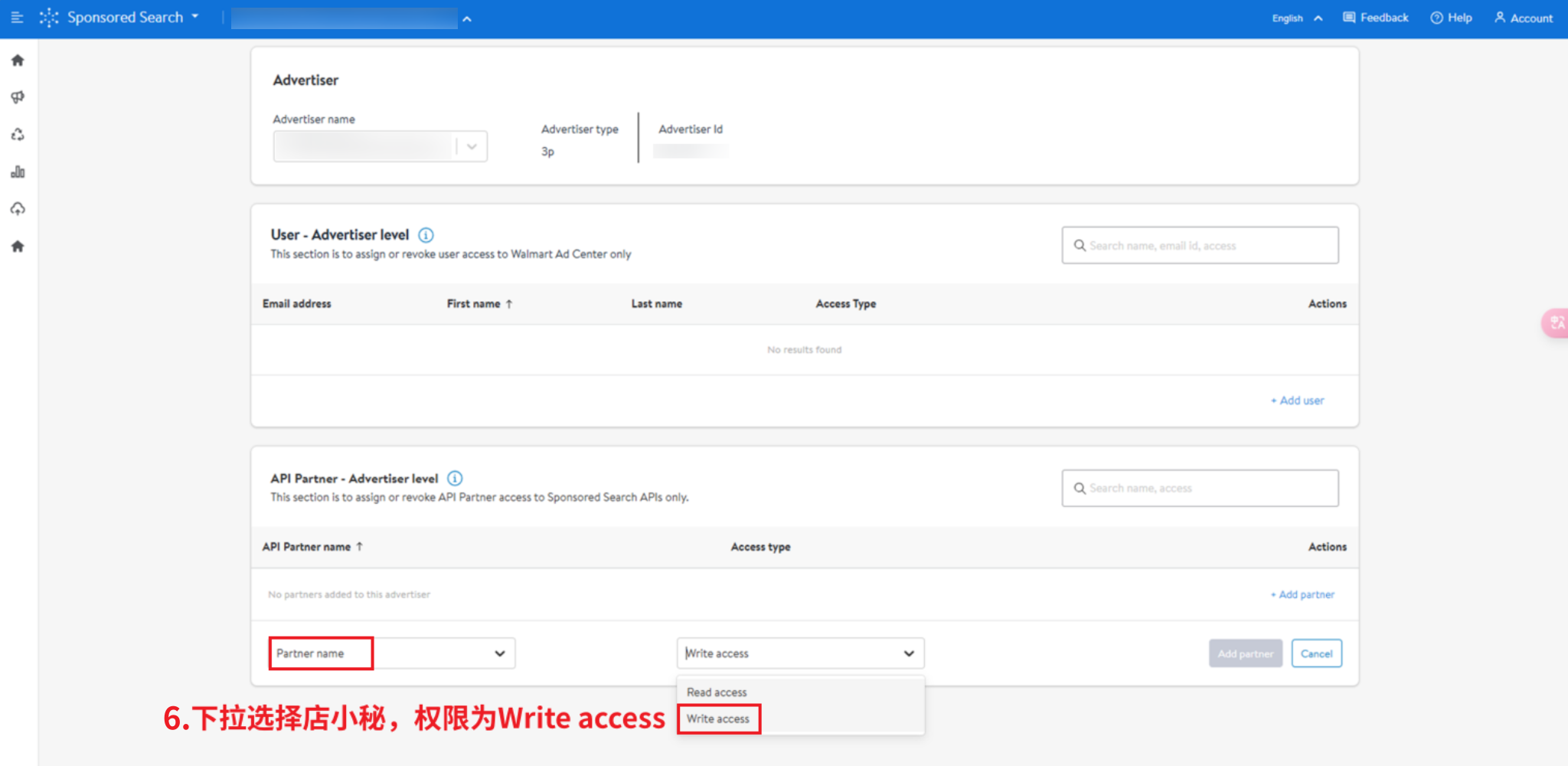1568x766 pixels.
Task: Click the info icon beside User - Advertiser level
Action: click(x=426, y=235)
